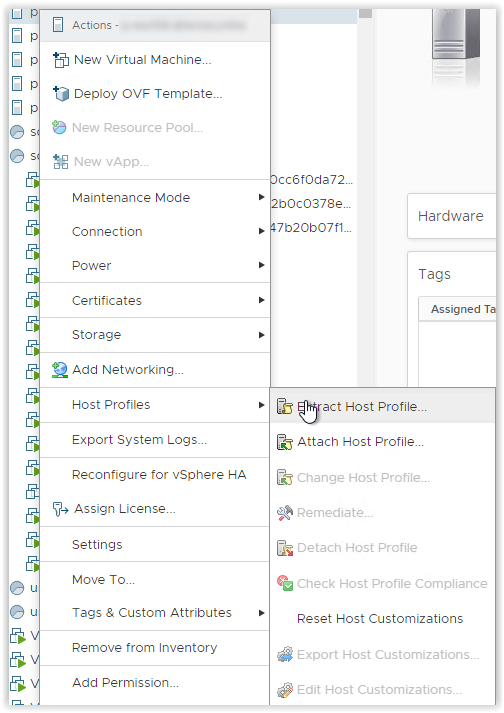Click Remediate... entry
504x713 pixels.
383,513
